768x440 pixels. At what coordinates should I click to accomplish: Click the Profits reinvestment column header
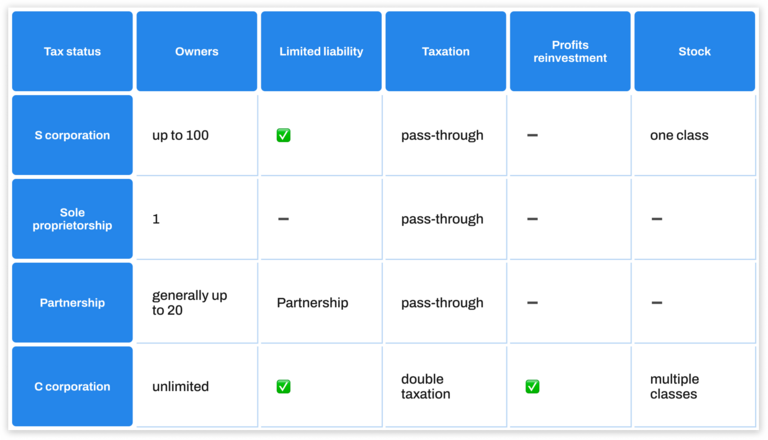click(570, 51)
